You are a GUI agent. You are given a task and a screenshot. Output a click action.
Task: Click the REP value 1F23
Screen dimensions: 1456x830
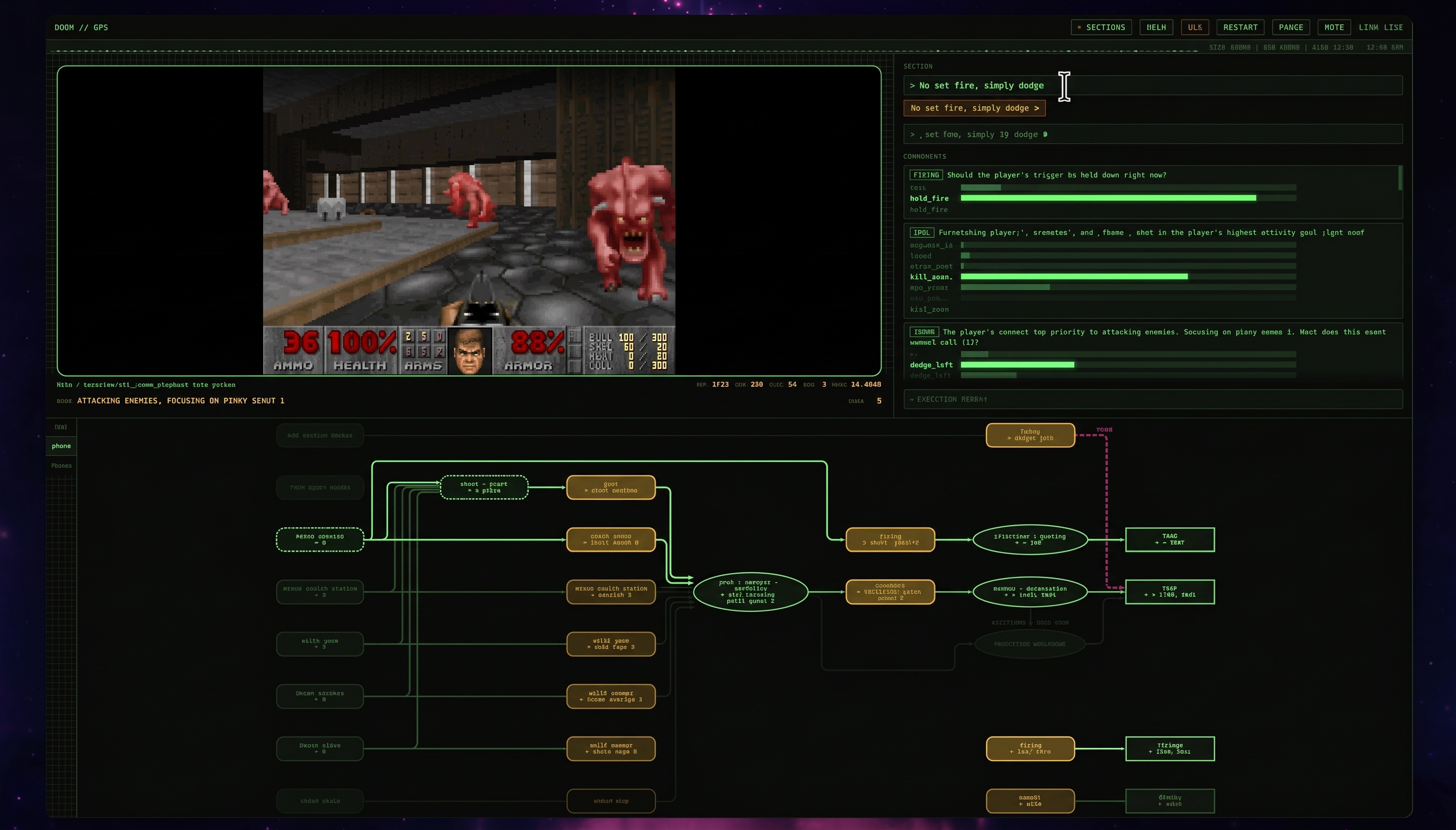tap(720, 385)
